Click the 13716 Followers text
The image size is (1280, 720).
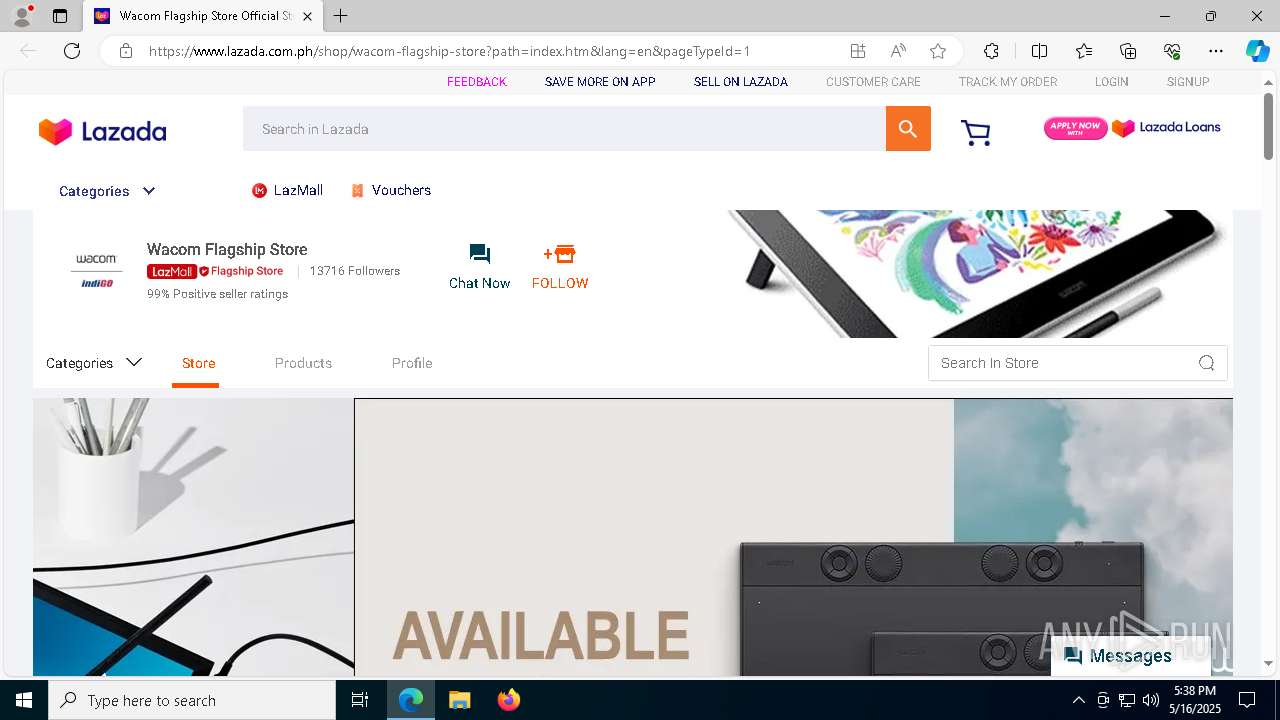pos(354,271)
